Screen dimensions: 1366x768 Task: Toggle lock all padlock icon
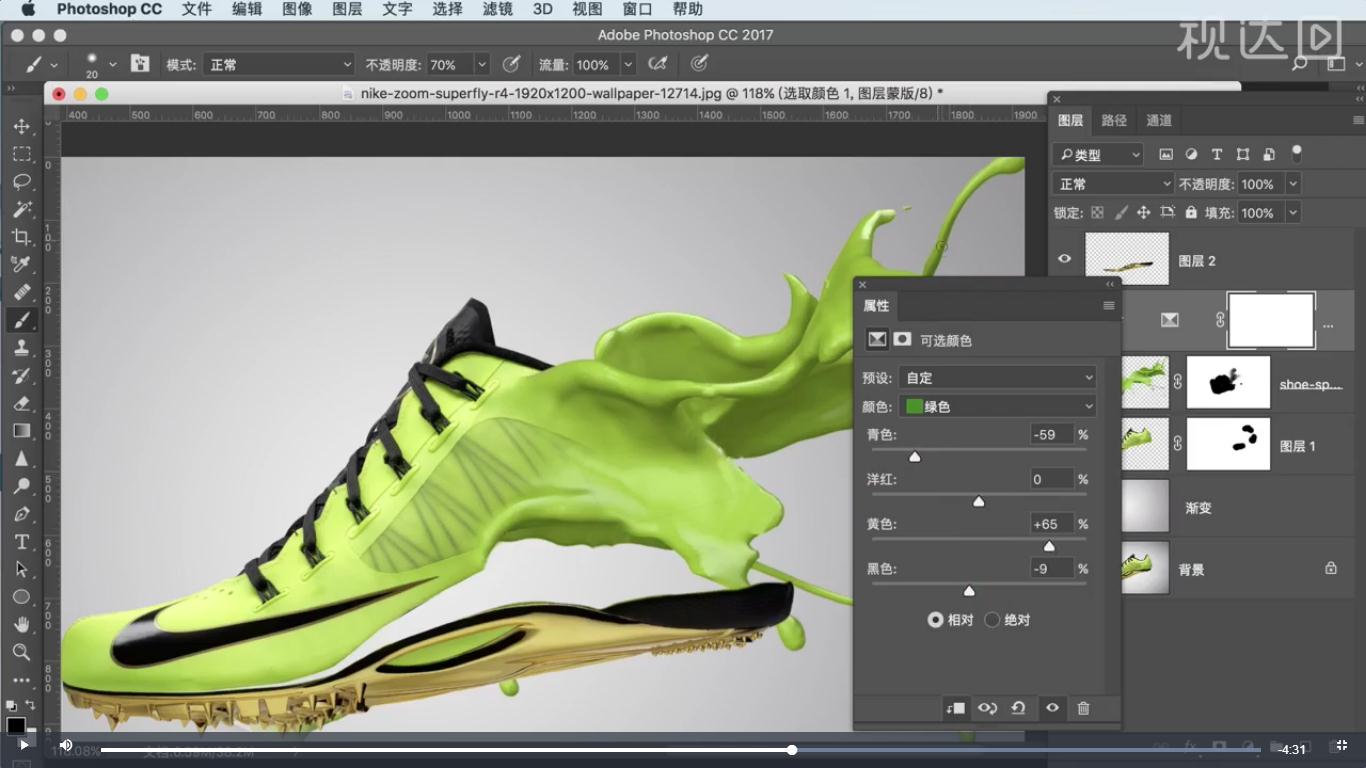[x=1191, y=213]
